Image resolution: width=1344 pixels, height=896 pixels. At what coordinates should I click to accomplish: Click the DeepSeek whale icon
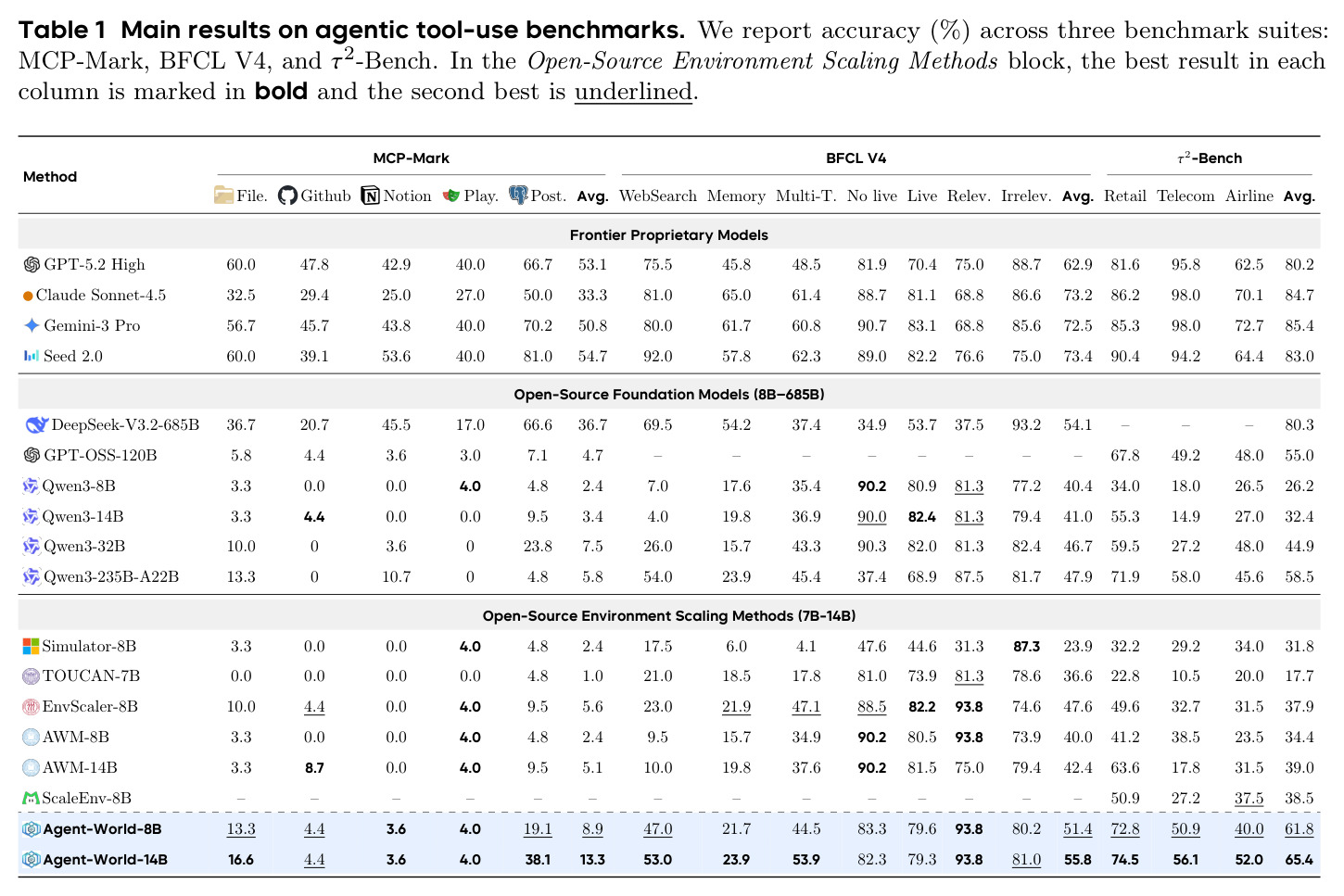pos(36,425)
